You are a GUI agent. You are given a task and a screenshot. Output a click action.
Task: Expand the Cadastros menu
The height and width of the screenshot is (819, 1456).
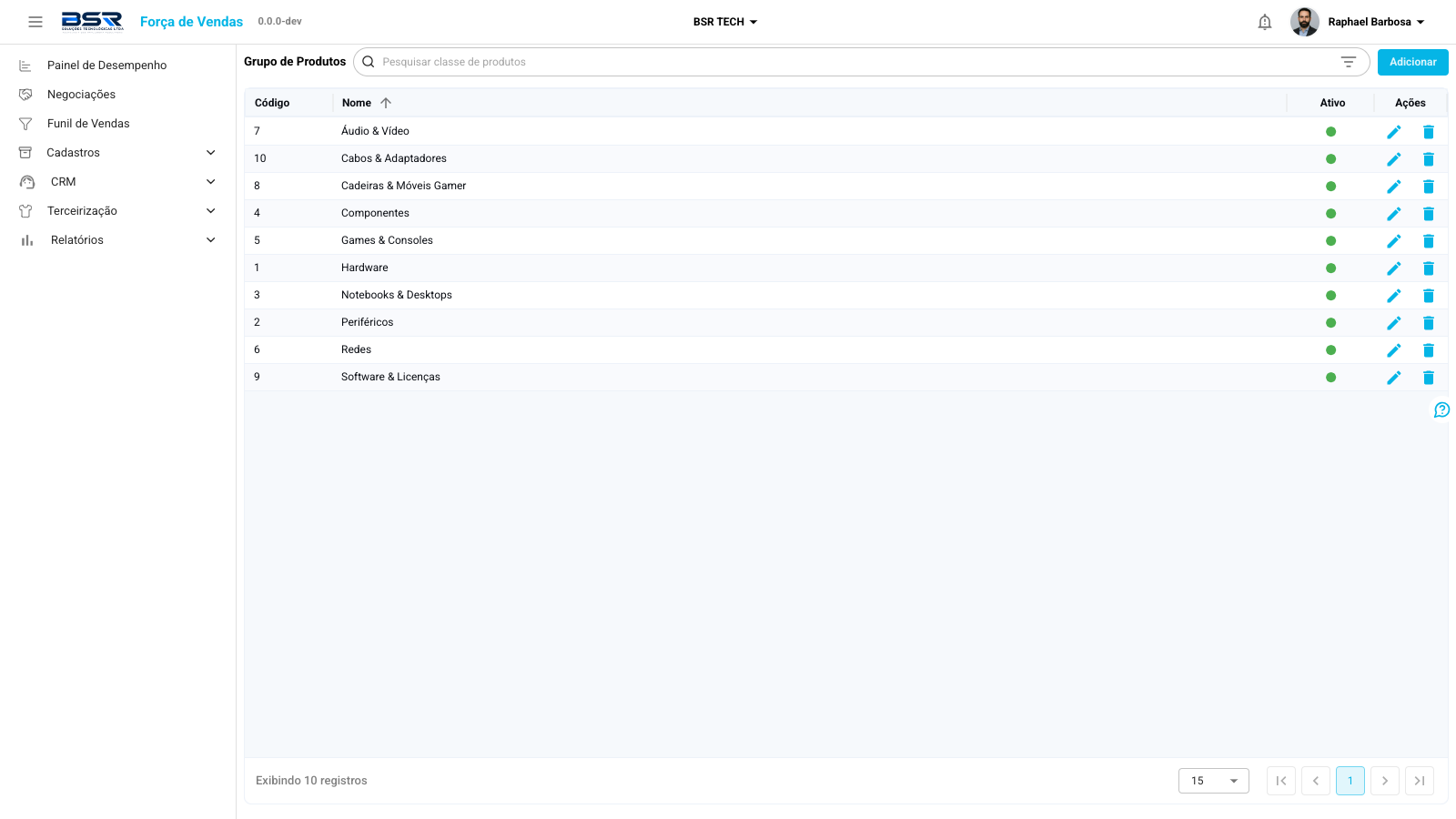click(118, 153)
